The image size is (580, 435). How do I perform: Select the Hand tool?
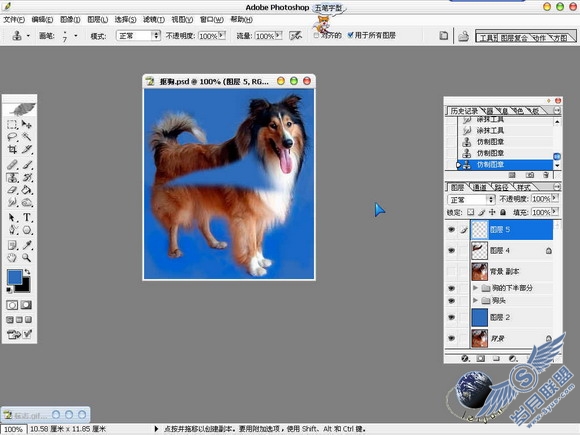(x=12, y=257)
